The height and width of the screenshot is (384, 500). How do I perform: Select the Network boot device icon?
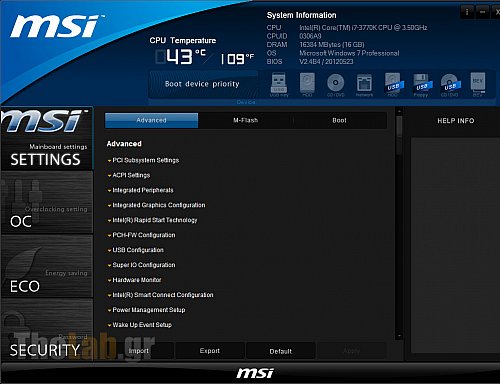pos(364,84)
